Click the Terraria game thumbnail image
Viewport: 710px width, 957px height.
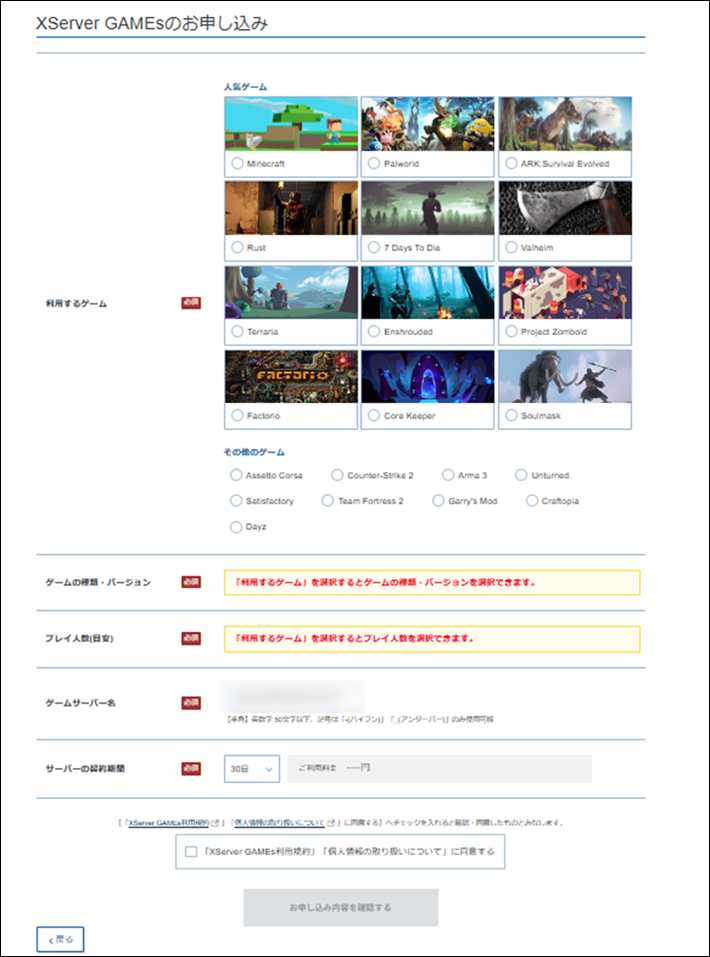point(291,292)
